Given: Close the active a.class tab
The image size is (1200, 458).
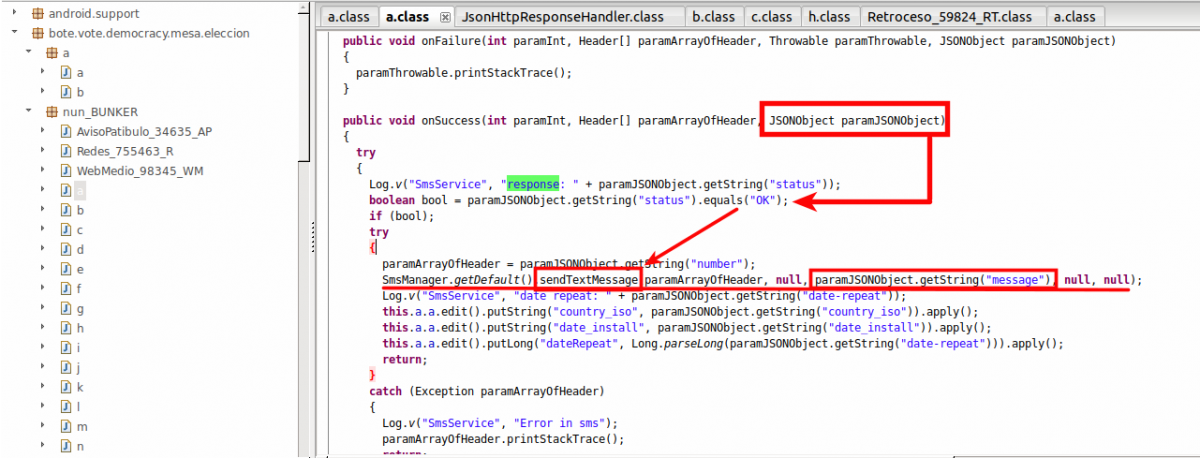Looking at the screenshot, I should (x=445, y=17).
